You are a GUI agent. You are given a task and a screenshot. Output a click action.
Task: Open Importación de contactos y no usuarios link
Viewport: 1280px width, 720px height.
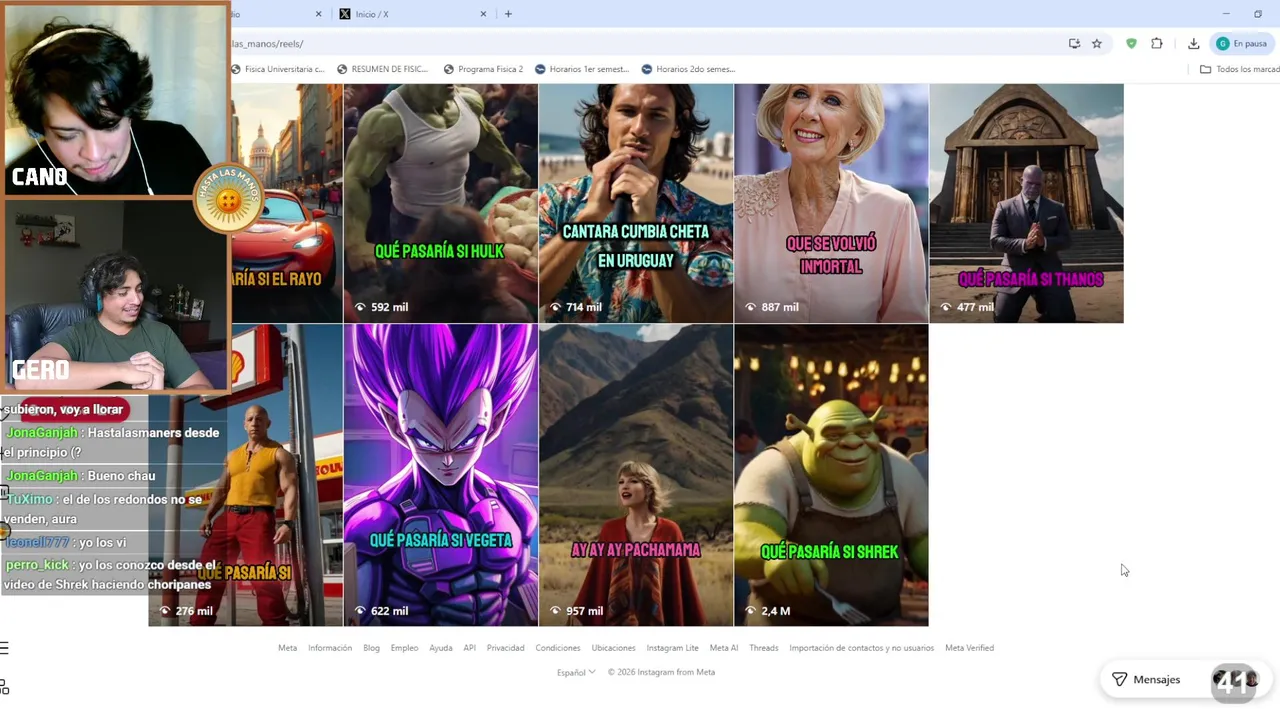[x=861, y=648]
